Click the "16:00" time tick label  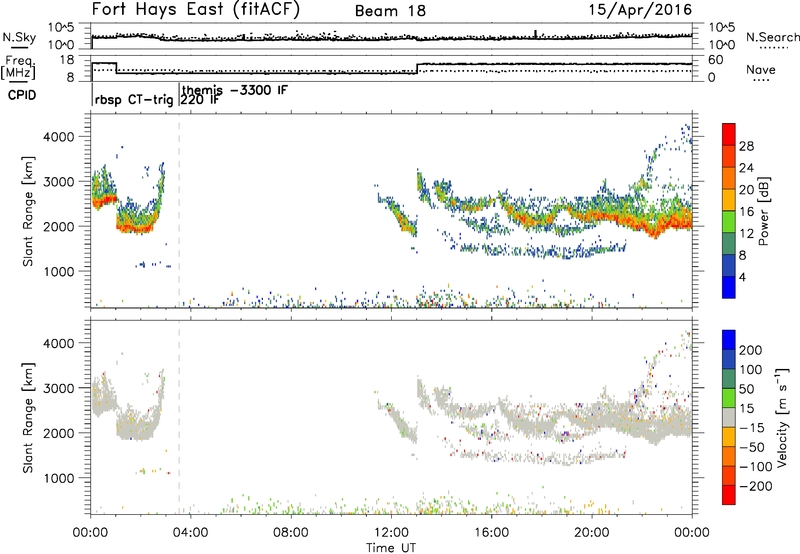[x=491, y=533]
